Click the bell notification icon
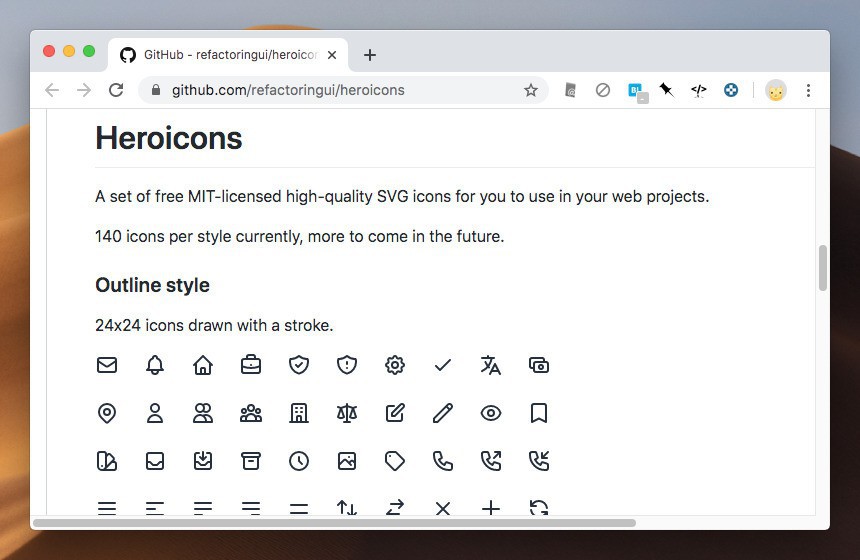This screenshot has width=860, height=560. click(x=155, y=365)
